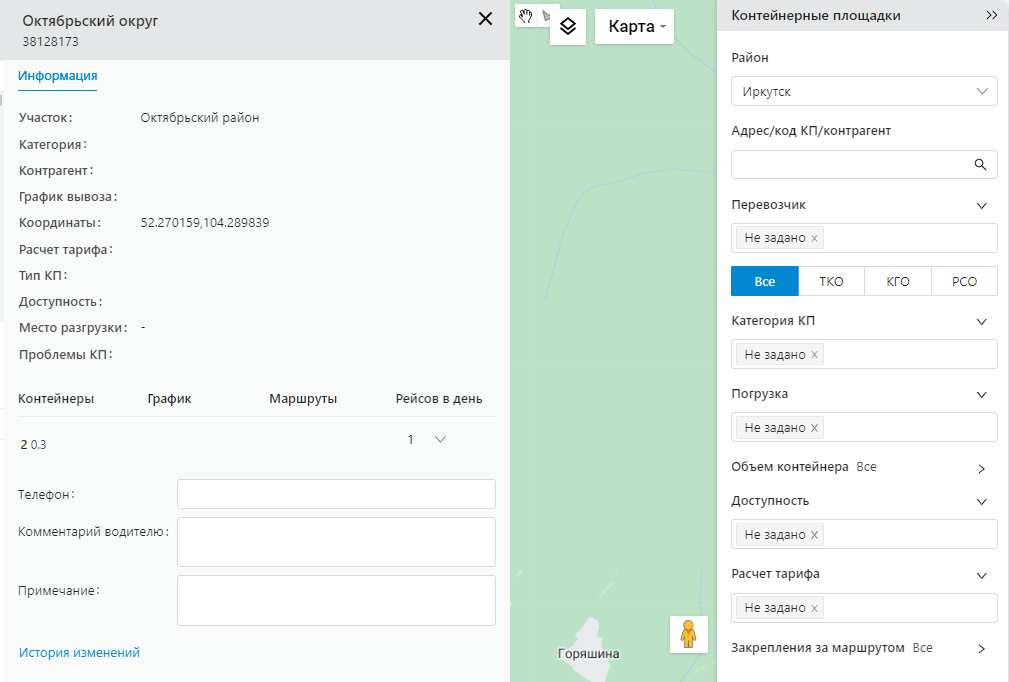This screenshot has width=1009, height=682.
Task: Close the Октябрьский округ info panel
Action: point(486,19)
